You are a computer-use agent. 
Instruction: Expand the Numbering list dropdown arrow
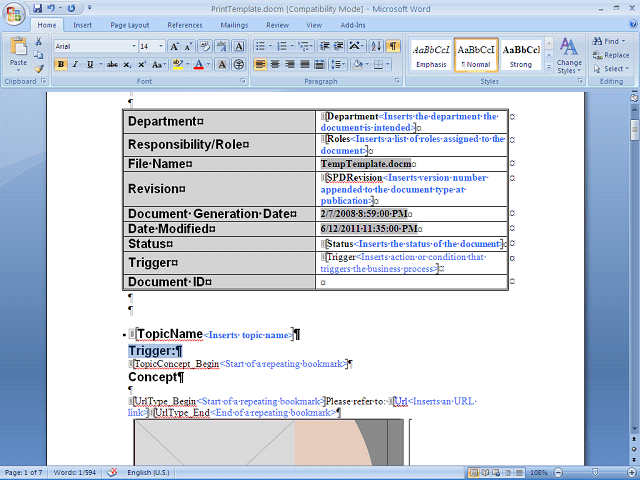[292, 46]
